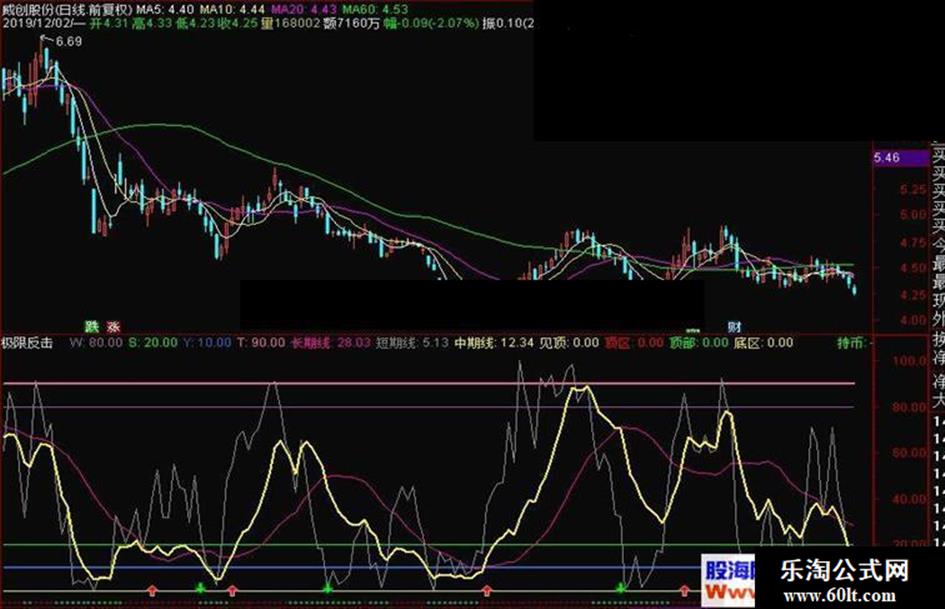This screenshot has width=945, height=609.
Task: Click the 中期线: 12.34 value
Action: (494, 343)
